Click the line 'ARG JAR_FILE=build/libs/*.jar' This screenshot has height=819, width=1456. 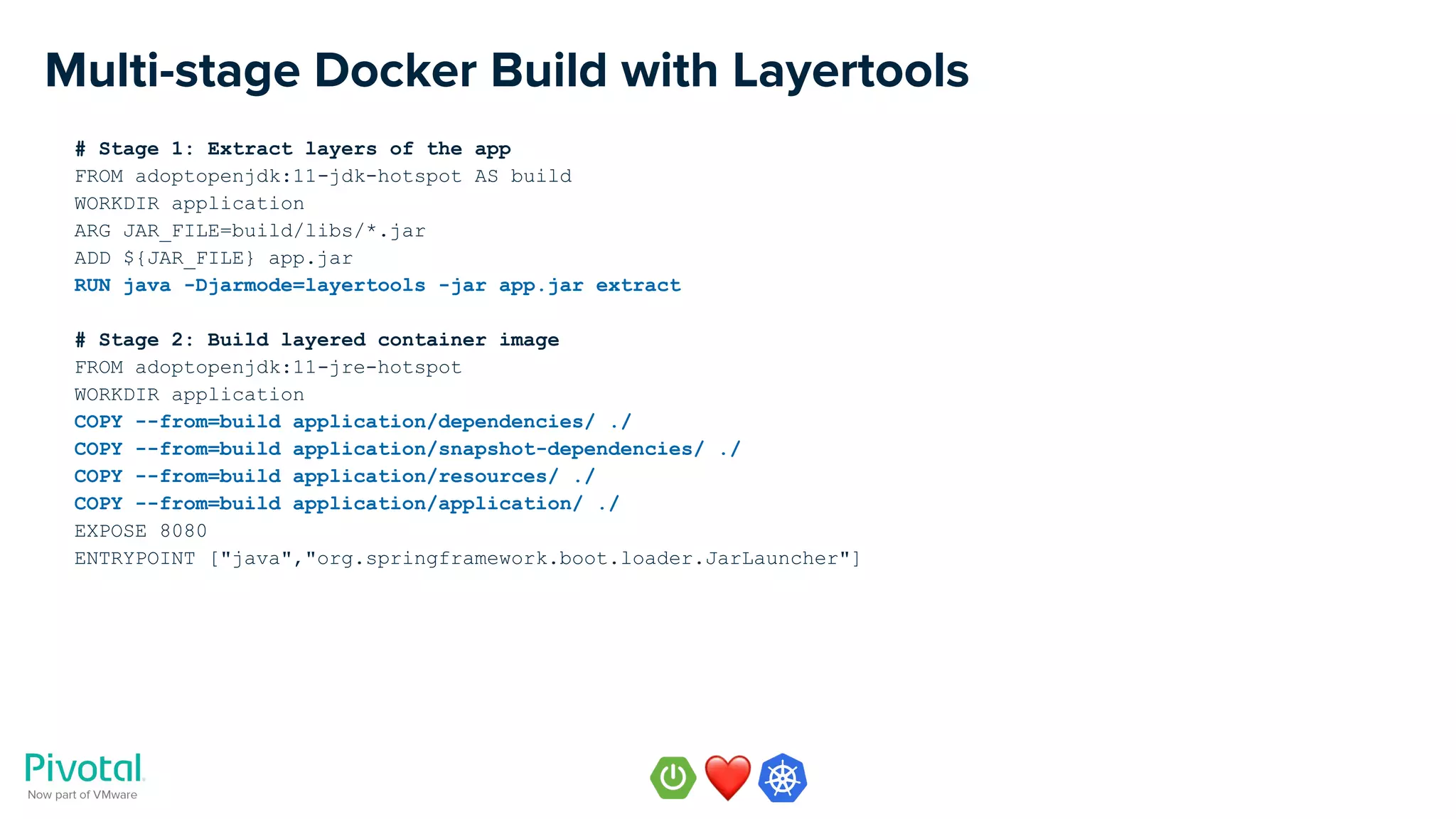click(250, 231)
